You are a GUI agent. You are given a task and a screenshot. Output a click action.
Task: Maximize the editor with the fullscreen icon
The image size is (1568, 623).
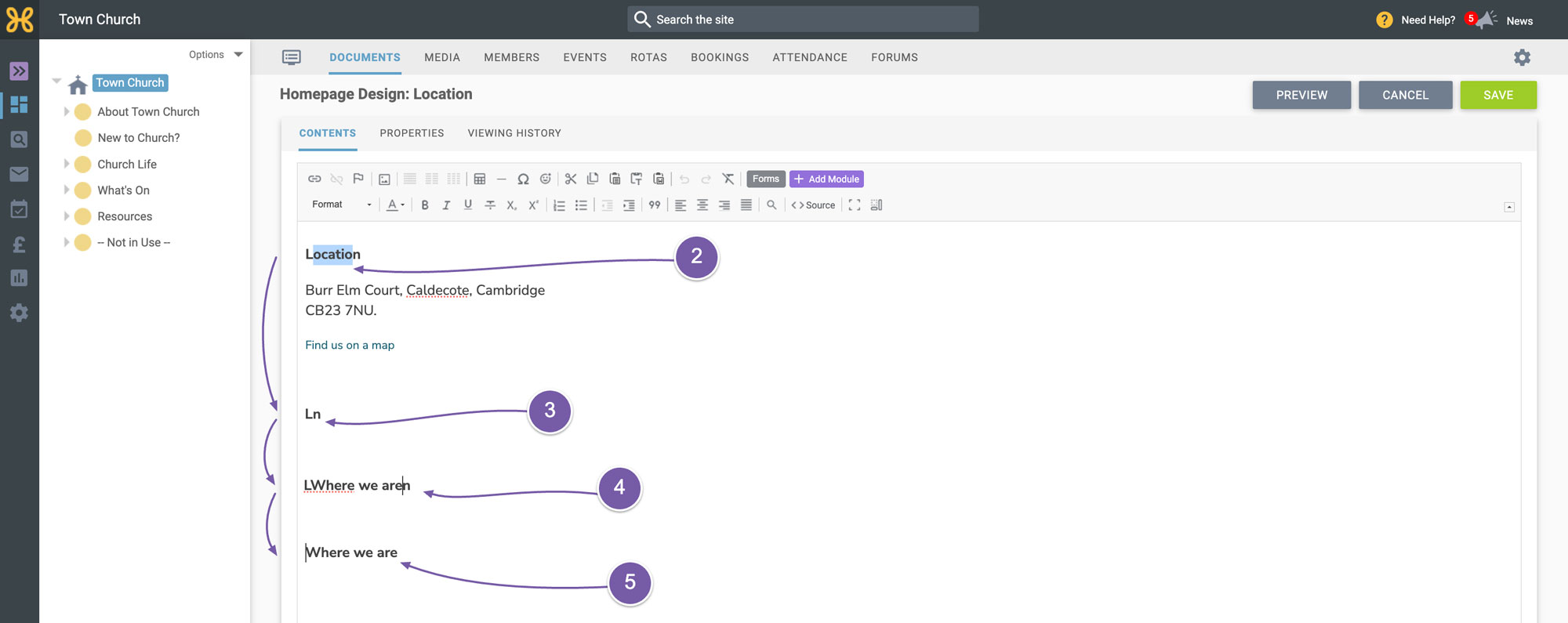pos(855,205)
